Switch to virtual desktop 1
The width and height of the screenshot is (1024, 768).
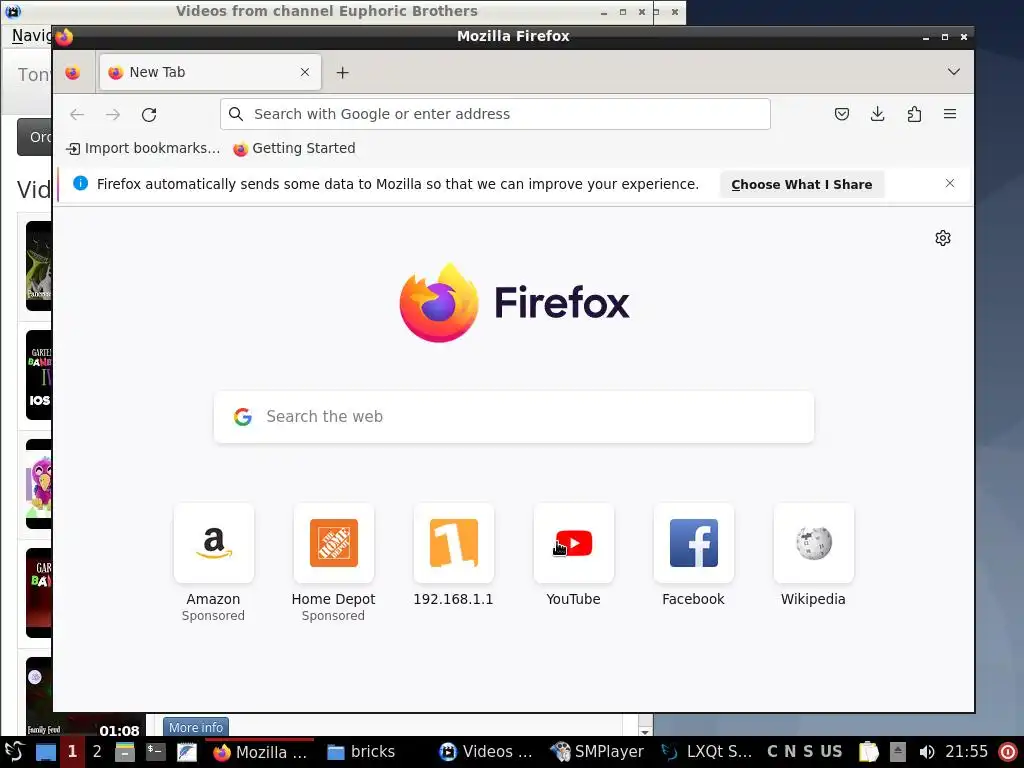tap(72, 752)
